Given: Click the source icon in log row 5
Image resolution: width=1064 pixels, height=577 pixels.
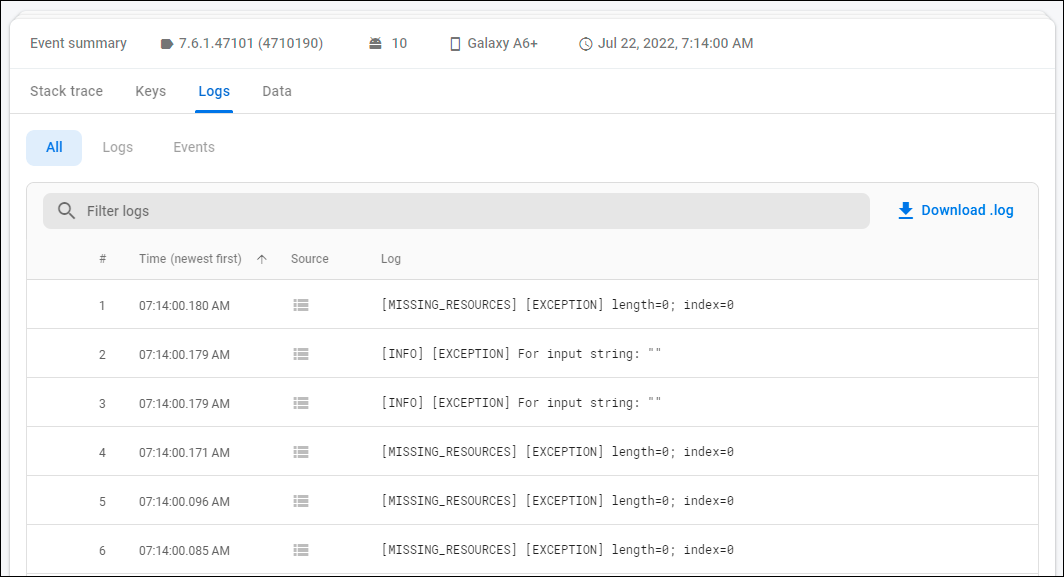Looking at the screenshot, I should point(301,501).
